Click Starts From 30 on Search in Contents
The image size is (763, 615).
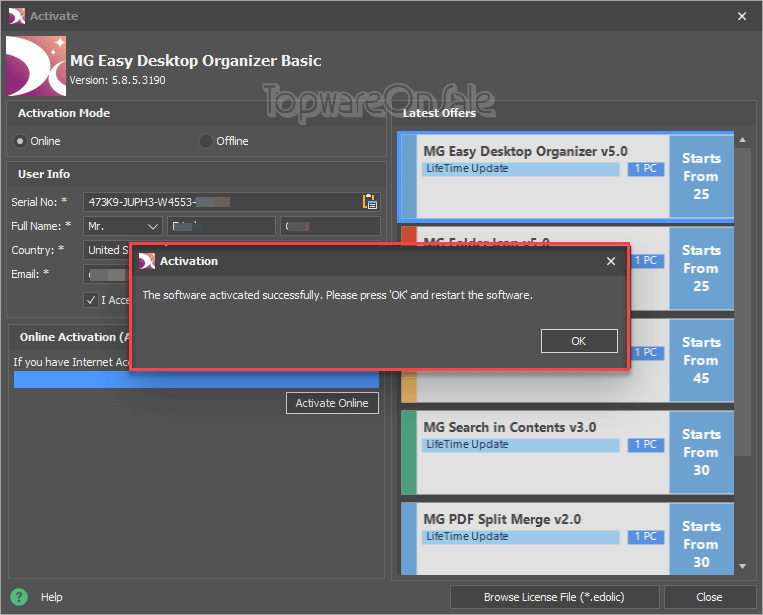(x=701, y=452)
